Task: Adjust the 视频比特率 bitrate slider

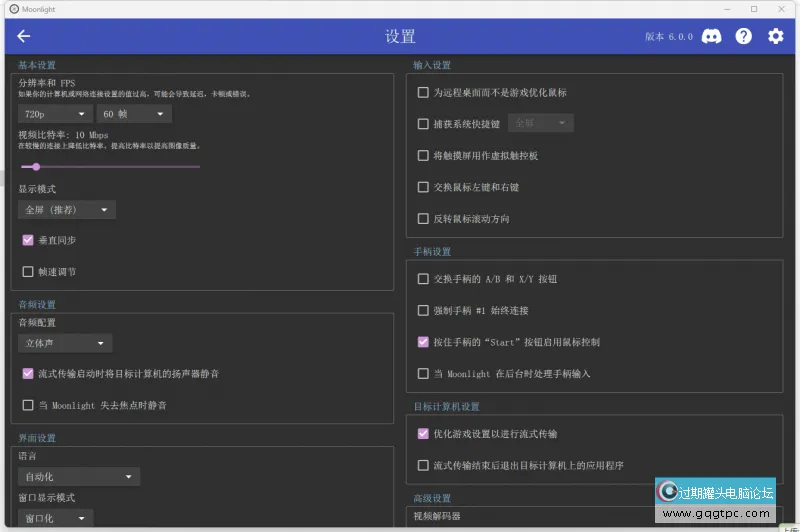Action: point(110,167)
